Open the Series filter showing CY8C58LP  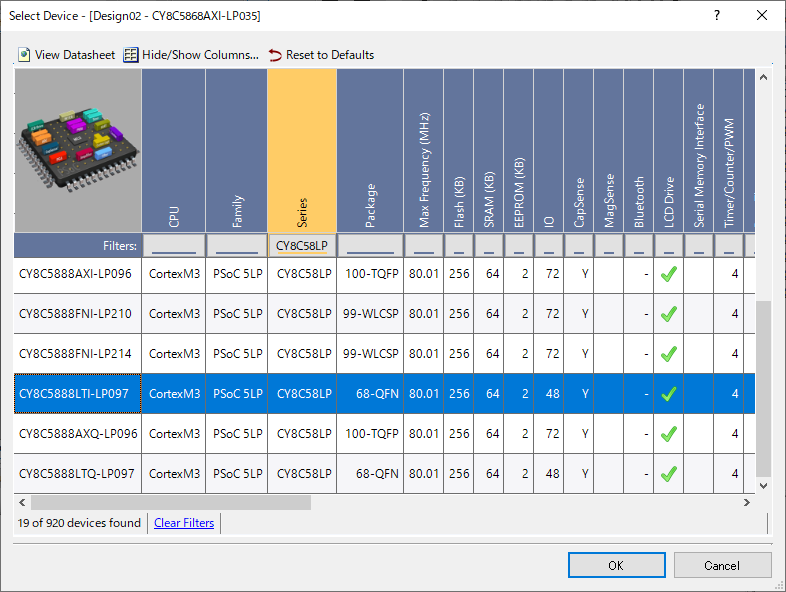(x=302, y=246)
